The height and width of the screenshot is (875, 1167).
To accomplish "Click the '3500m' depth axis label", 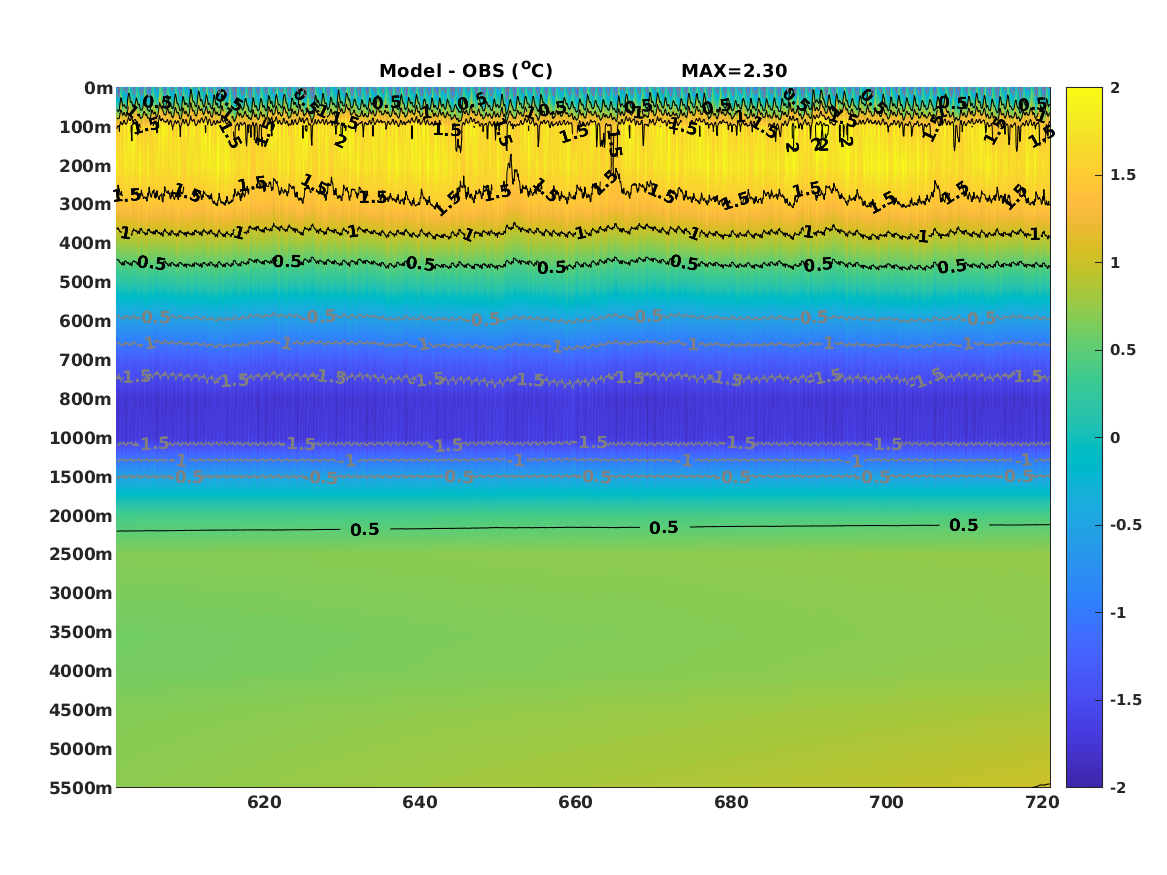I will pos(81,632).
